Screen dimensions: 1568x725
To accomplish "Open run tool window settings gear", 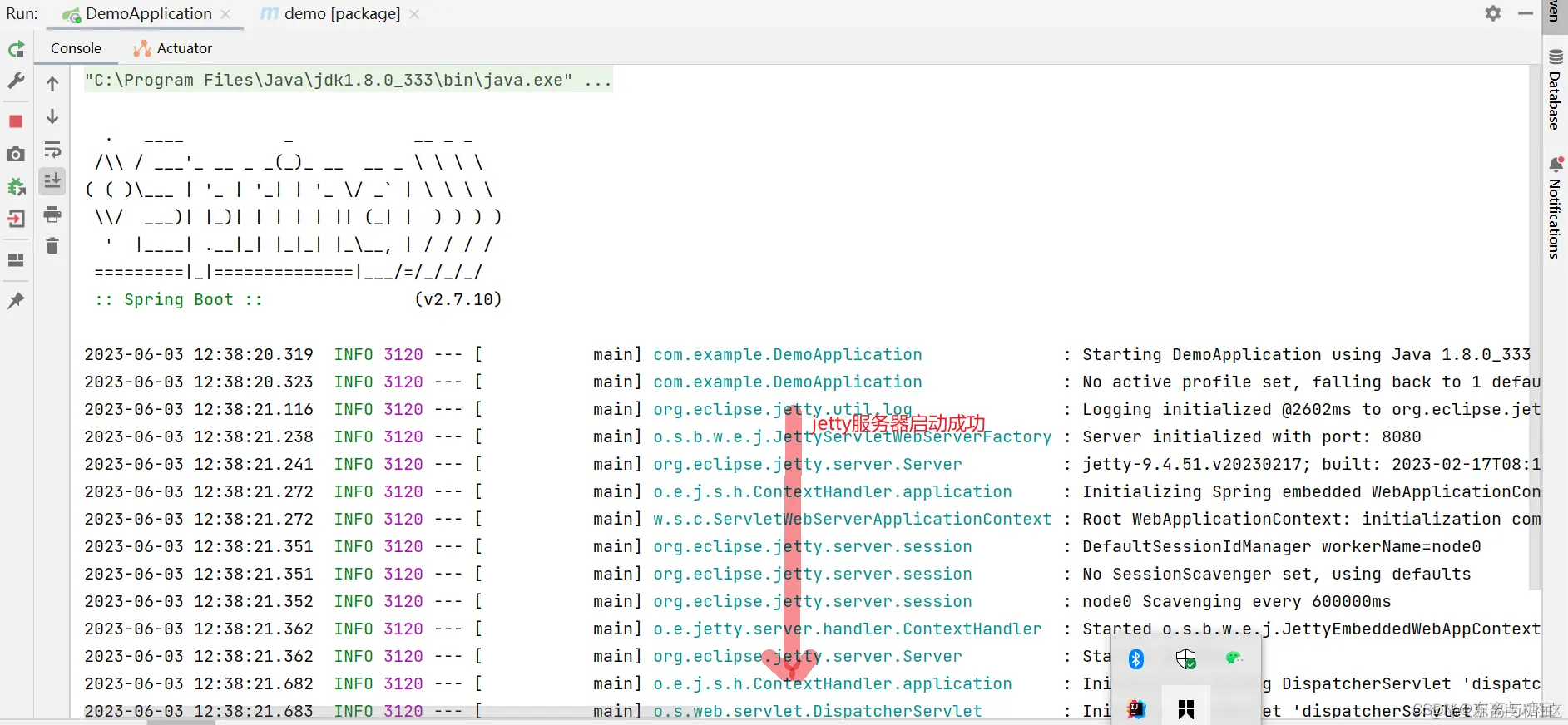I will [x=1493, y=13].
